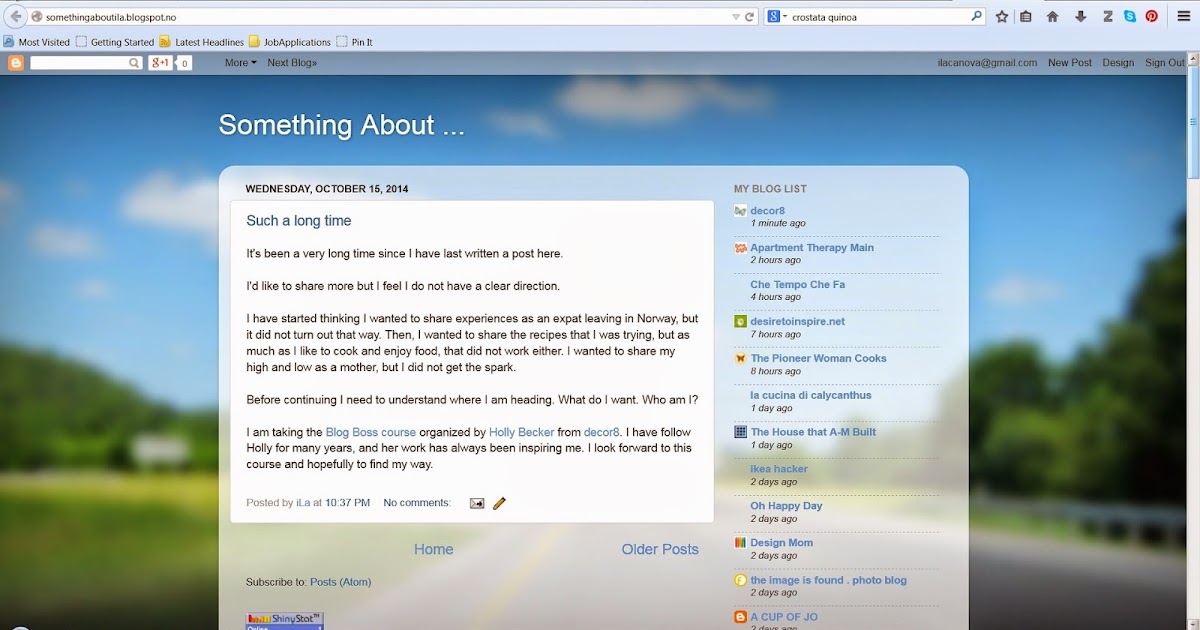This screenshot has width=1200, height=630.
Task: Open the Design link in navbar
Action: click(1118, 63)
